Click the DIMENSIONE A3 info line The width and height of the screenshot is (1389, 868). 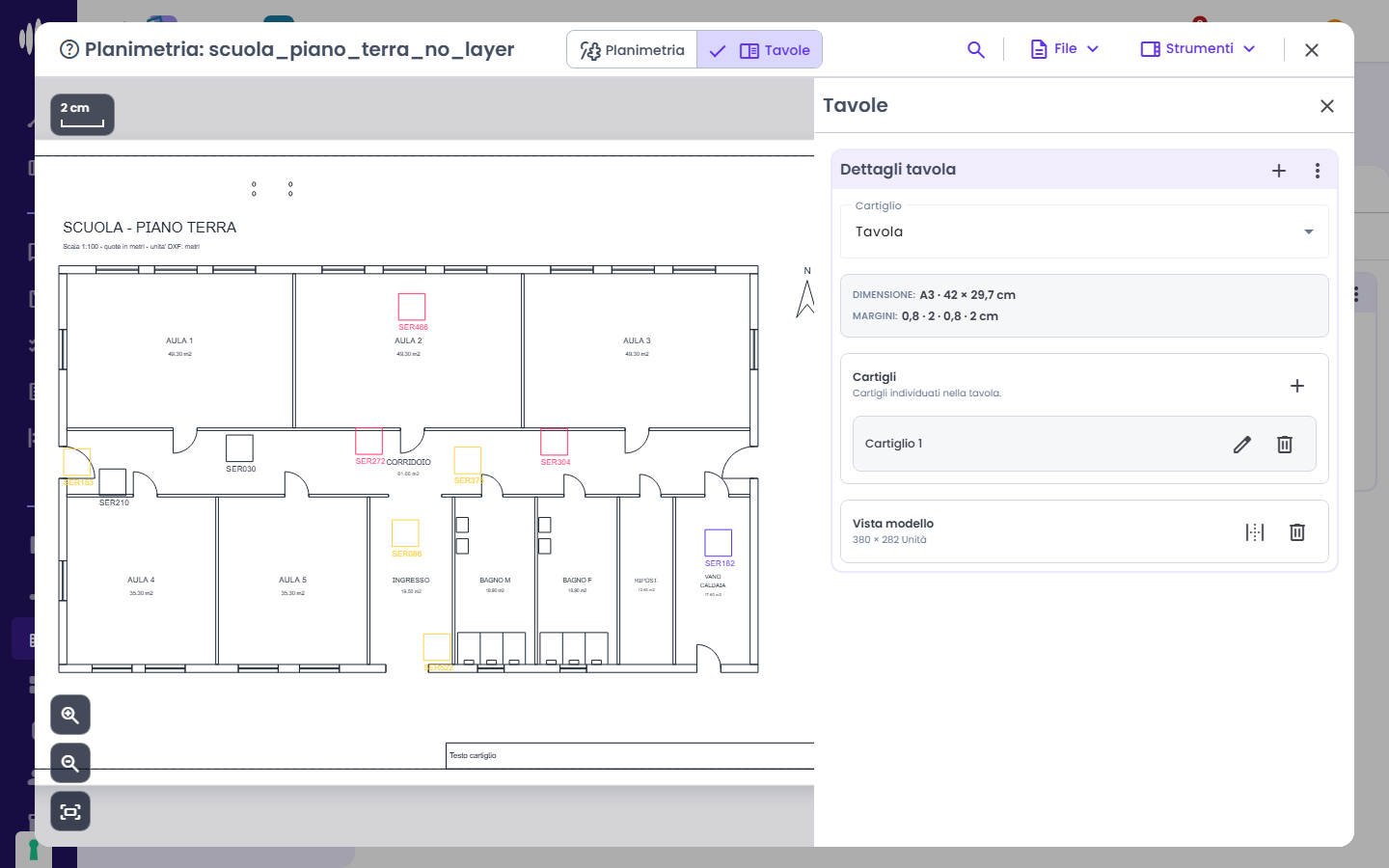click(x=934, y=295)
